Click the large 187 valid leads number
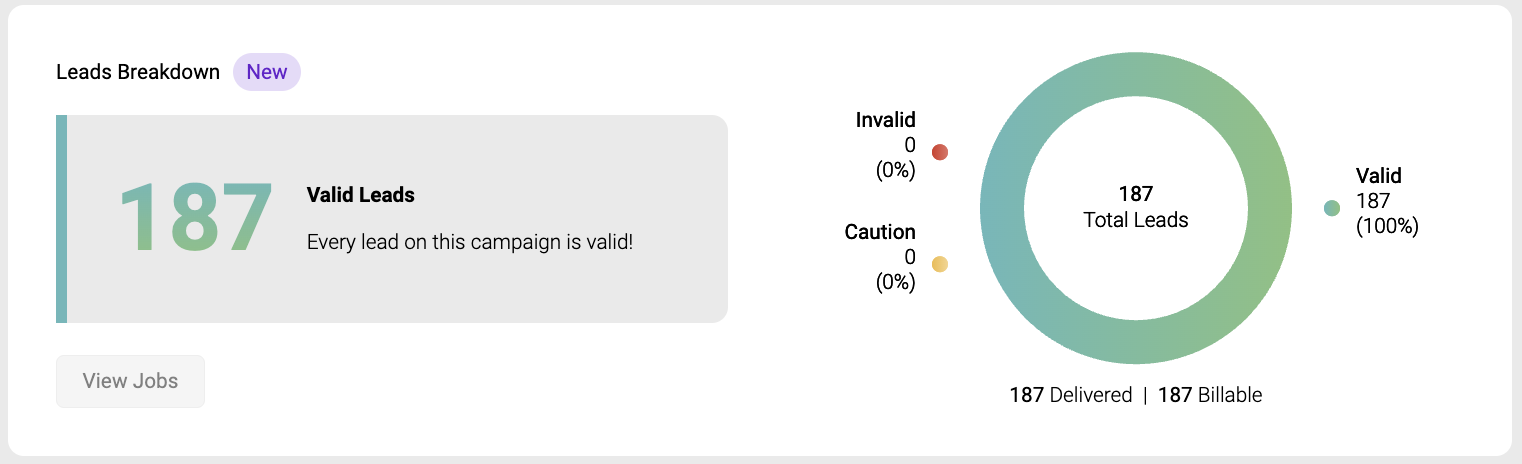This screenshot has height=464, width=1522. coord(196,219)
